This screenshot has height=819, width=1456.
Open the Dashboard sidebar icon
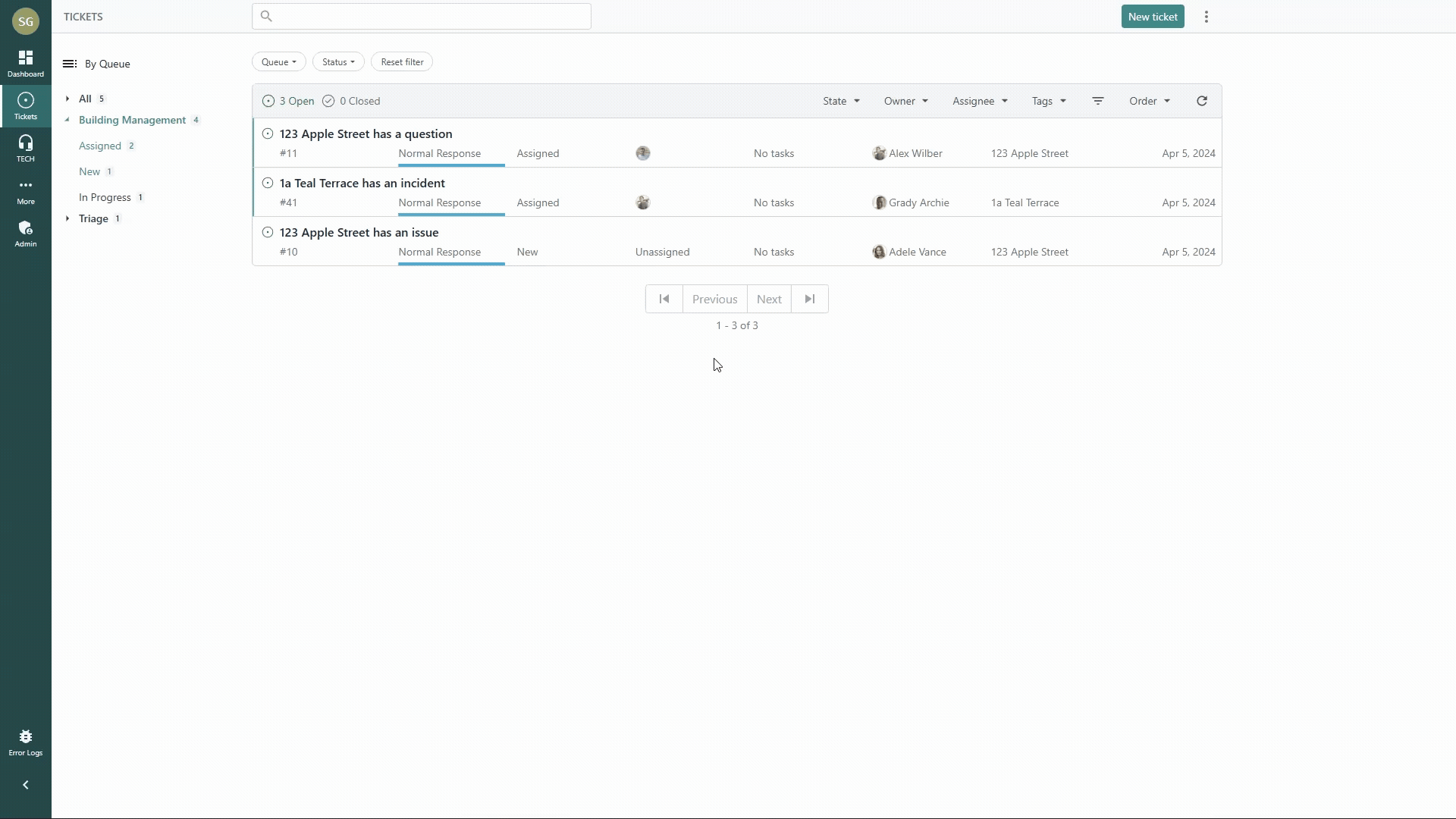(26, 64)
